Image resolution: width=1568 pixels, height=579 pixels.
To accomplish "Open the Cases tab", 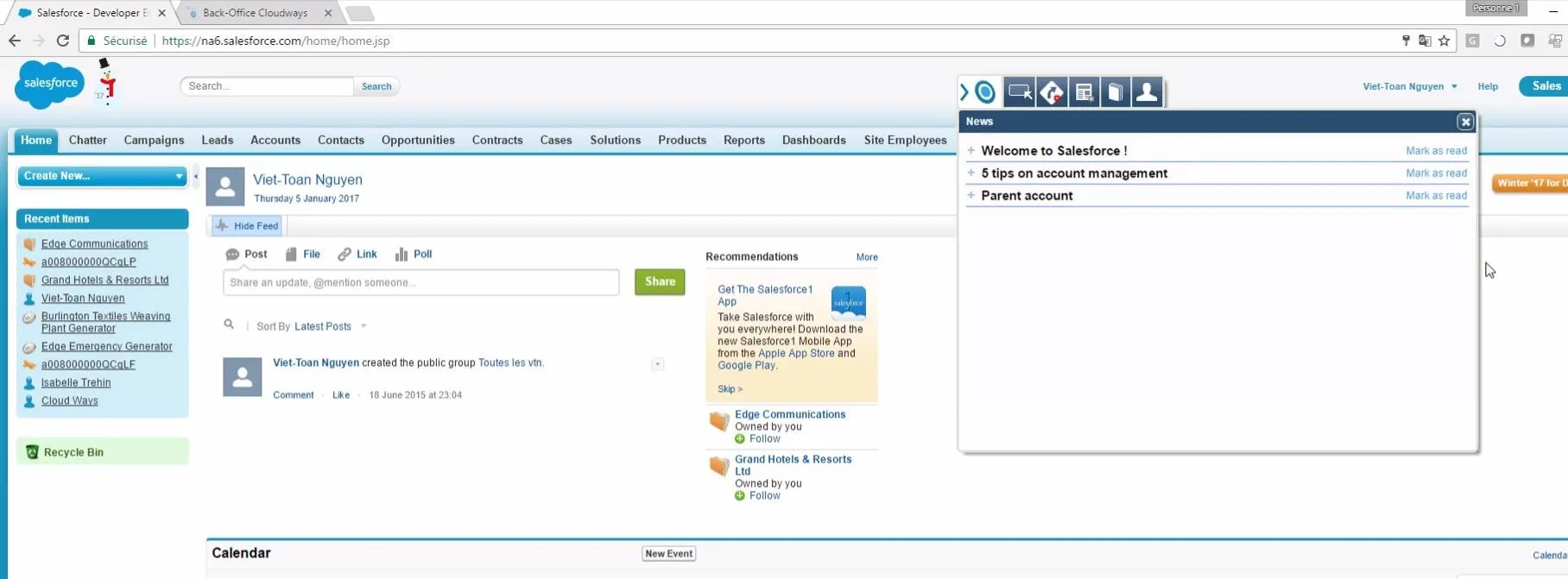I will click(x=556, y=140).
